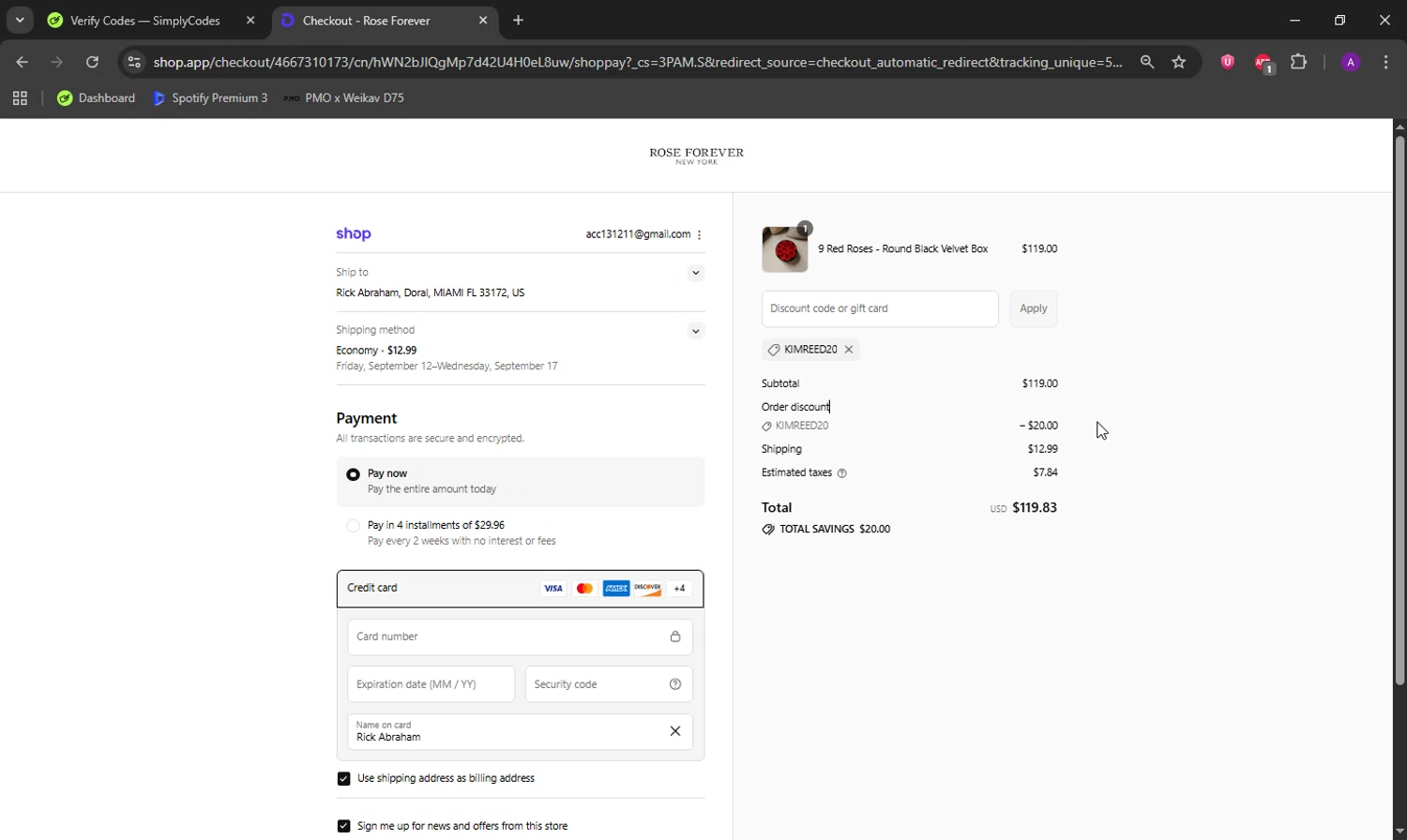The width and height of the screenshot is (1407, 840).
Task: Show the +4 more card types
Action: point(679,589)
